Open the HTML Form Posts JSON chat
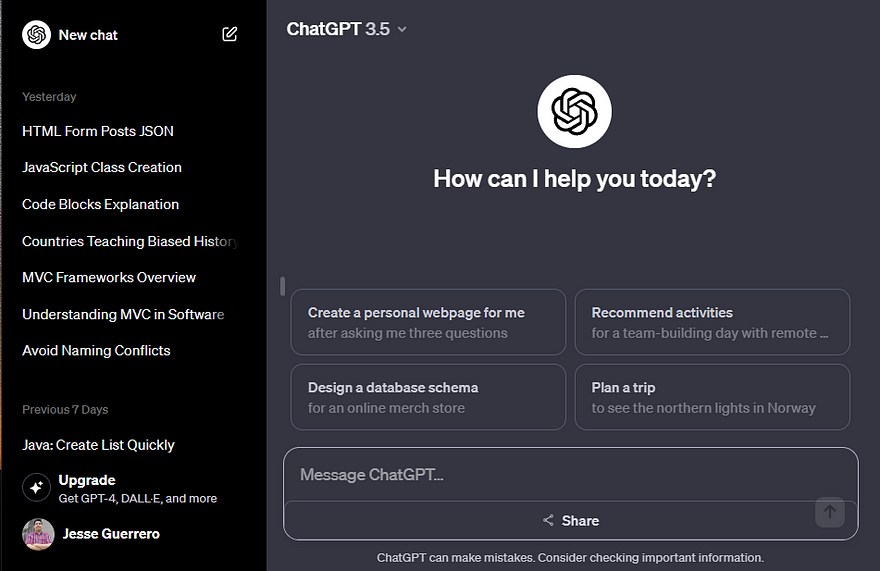 pos(98,131)
